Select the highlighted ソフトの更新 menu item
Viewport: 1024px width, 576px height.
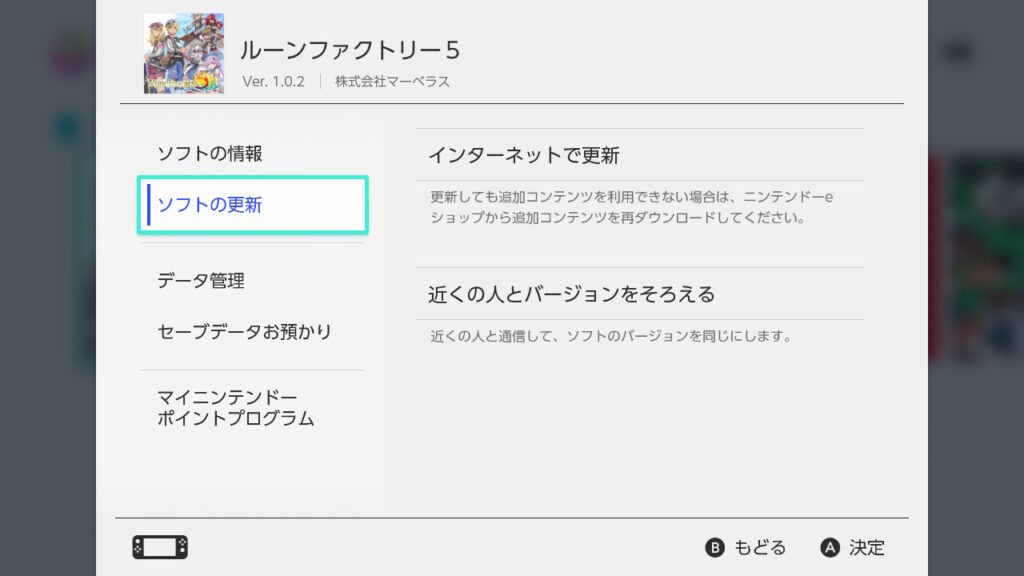252,204
